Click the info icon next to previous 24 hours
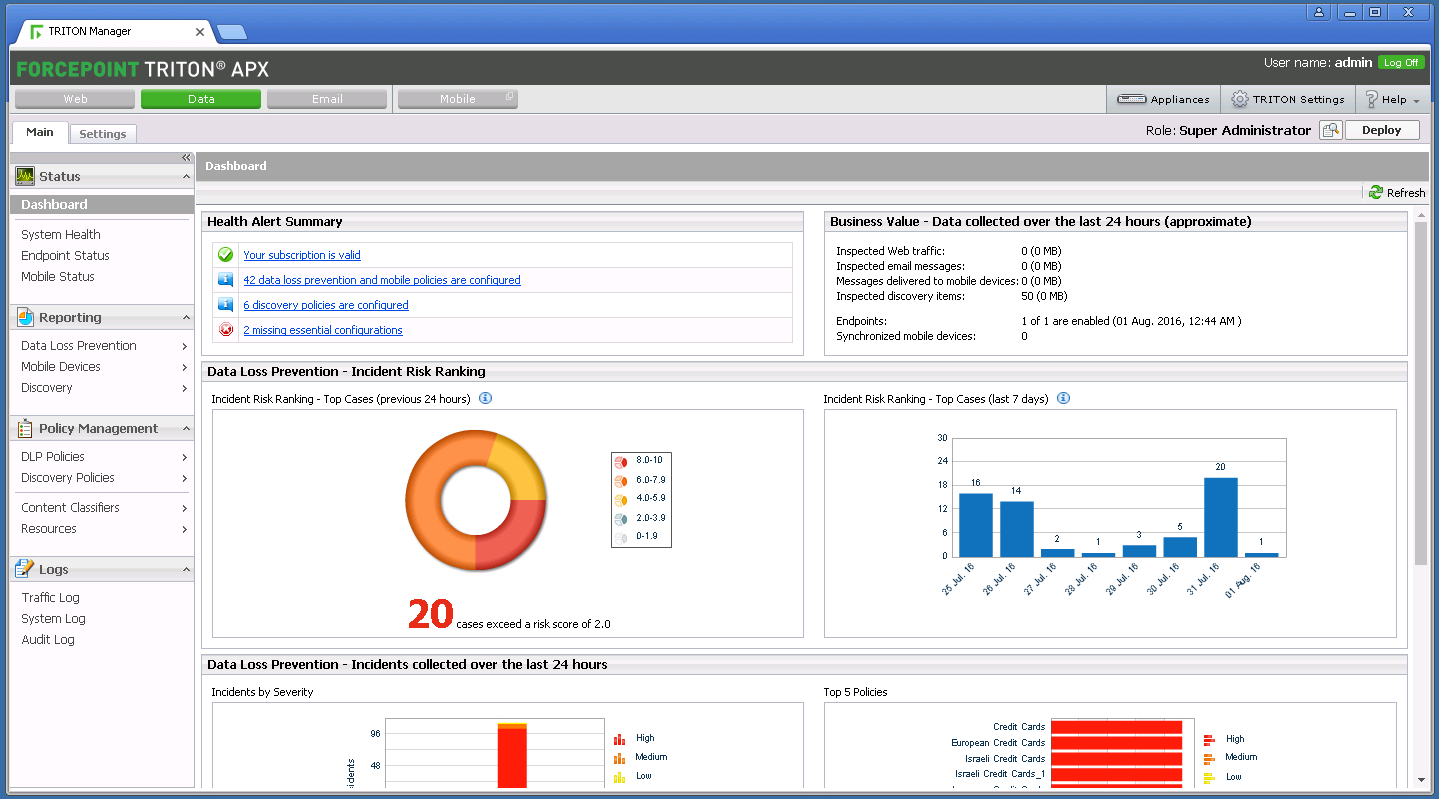 485,398
